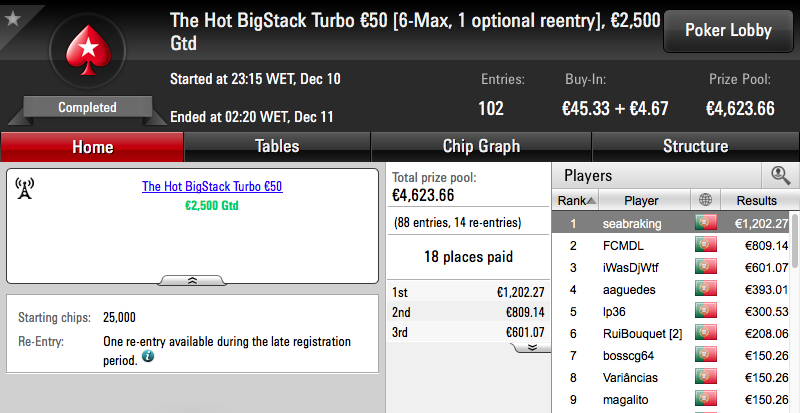Switch to the Tables tab
This screenshot has width=800, height=413.
coord(277,147)
